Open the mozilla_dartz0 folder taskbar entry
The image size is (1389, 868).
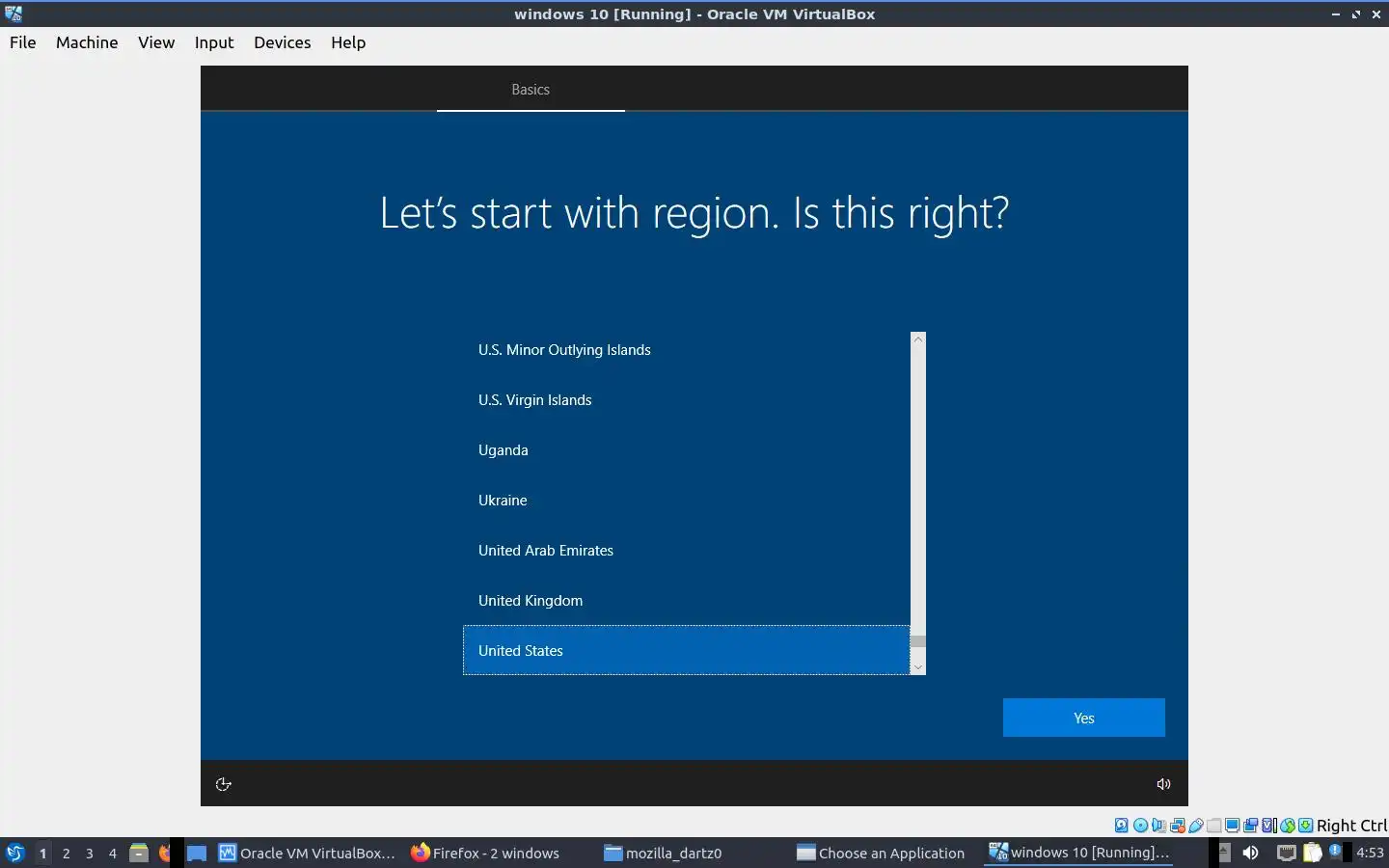coord(664,853)
